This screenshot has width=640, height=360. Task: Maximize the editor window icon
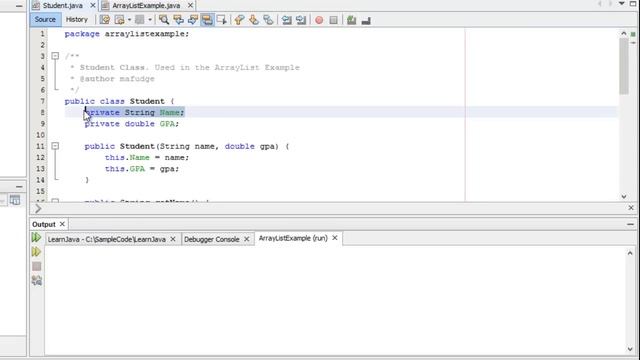point(633,4)
